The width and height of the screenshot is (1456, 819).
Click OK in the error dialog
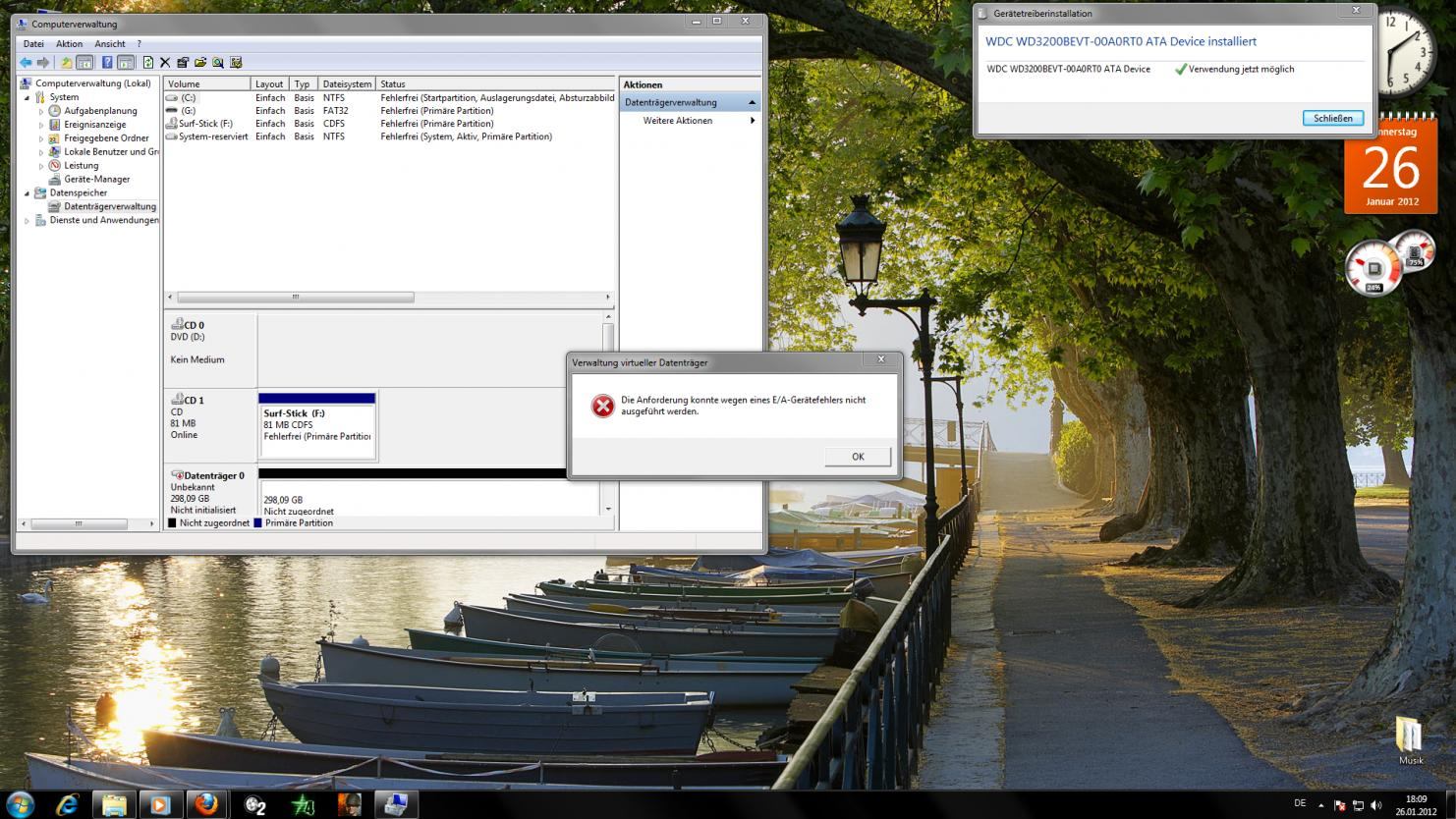[x=858, y=457]
